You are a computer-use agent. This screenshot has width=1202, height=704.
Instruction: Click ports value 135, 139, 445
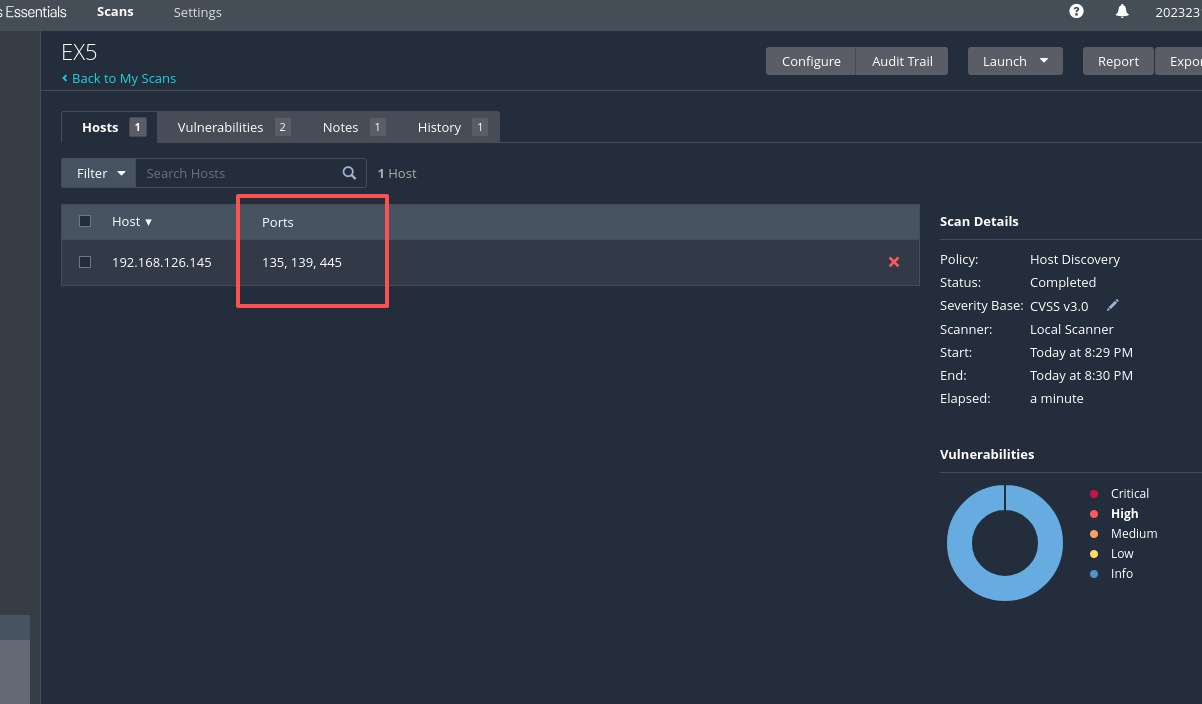click(302, 262)
